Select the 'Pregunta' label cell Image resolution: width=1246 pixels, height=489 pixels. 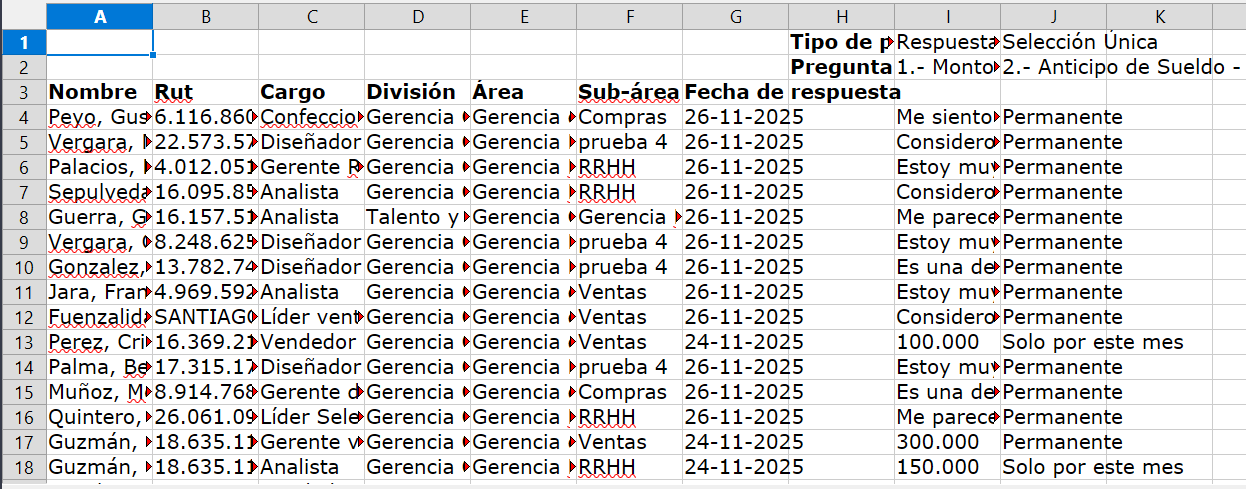[841, 67]
